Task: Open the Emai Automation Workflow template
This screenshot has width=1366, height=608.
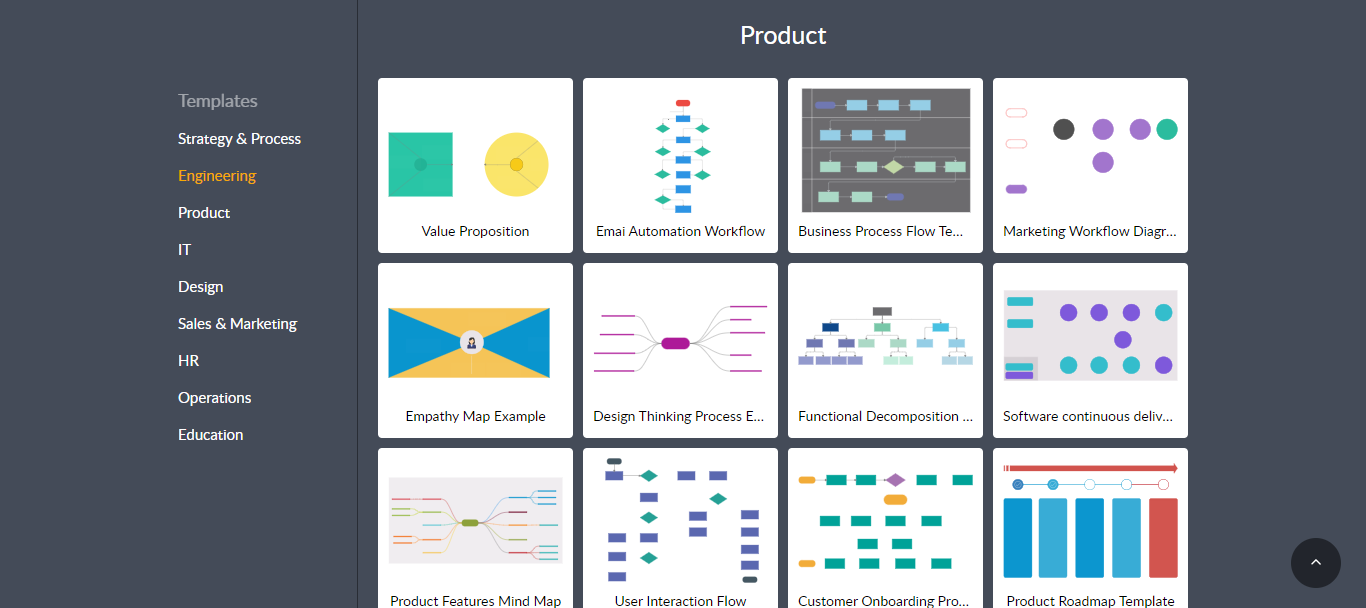Action: pyautogui.click(x=680, y=165)
